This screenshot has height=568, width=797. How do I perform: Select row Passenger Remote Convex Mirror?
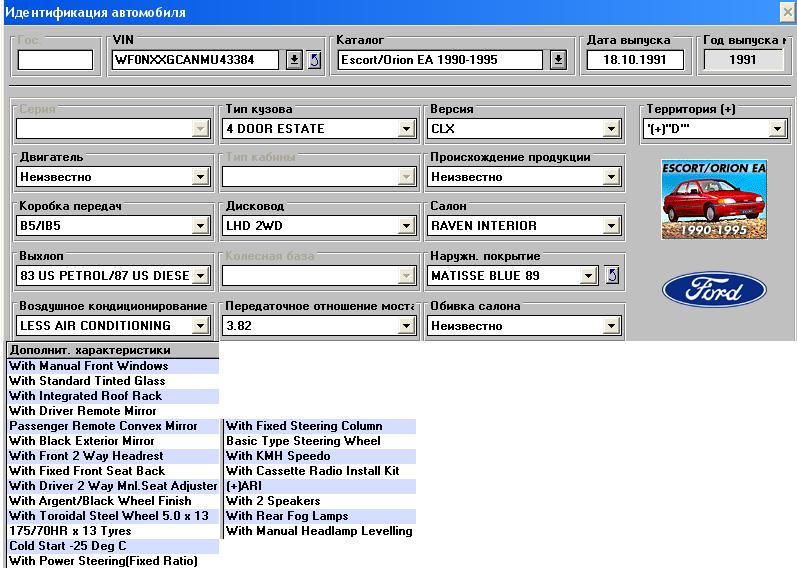click(x=113, y=426)
